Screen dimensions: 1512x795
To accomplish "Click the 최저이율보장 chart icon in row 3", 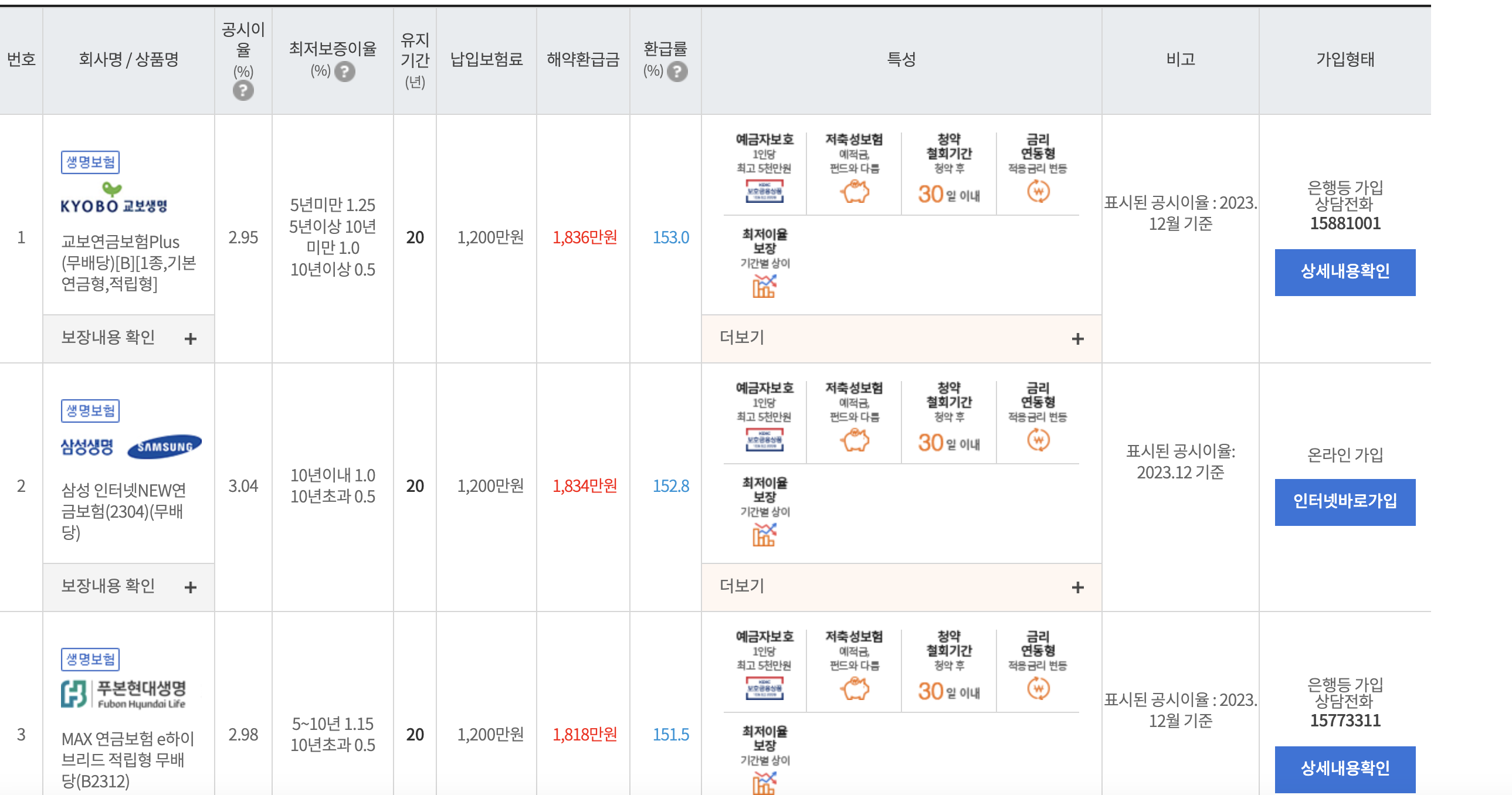I will point(764,783).
